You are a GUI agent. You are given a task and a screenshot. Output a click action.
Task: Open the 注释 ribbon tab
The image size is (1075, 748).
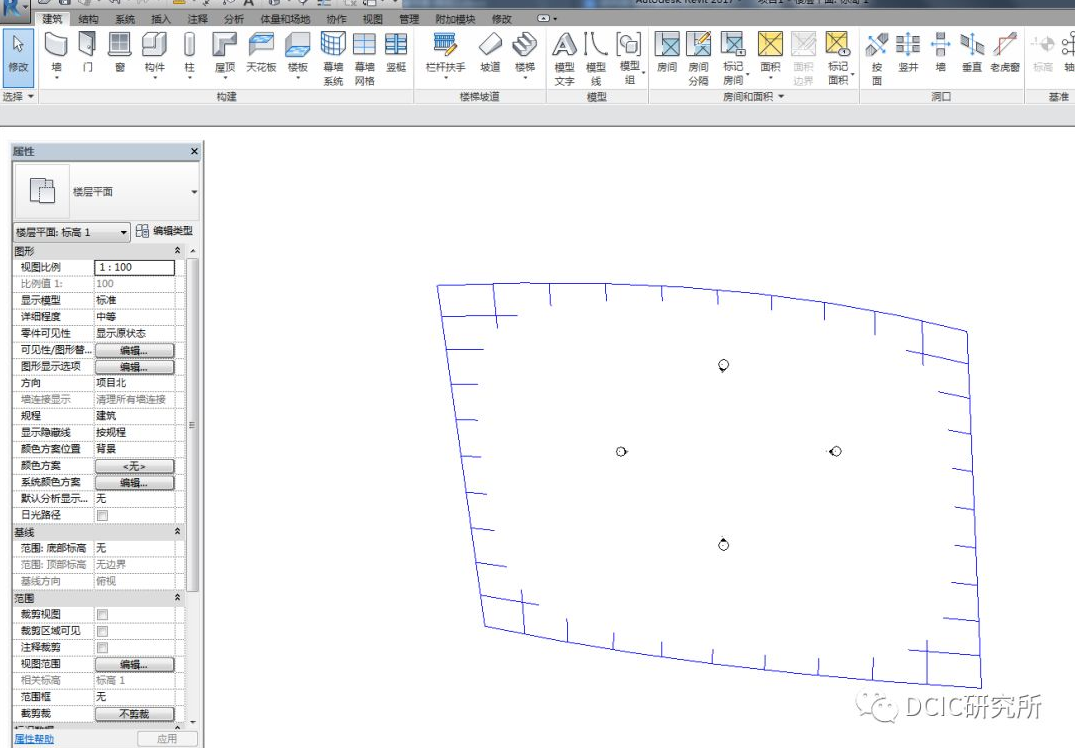(197, 19)
